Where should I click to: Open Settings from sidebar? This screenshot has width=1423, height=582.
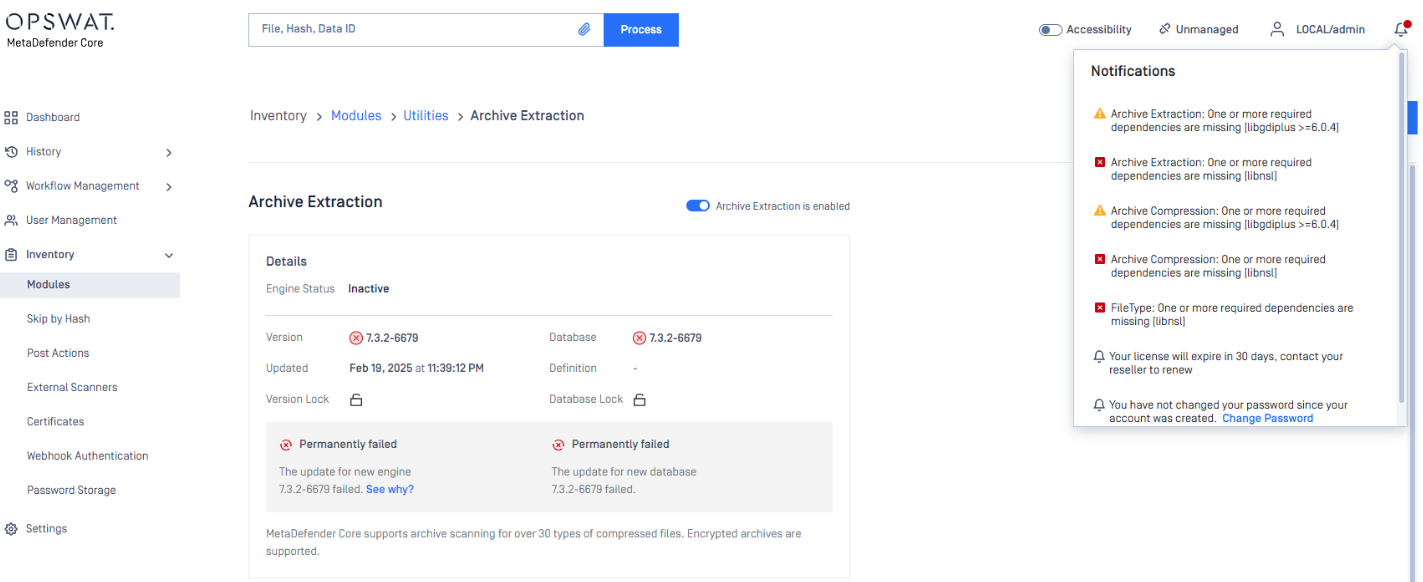pyautogui.click(x=46, y=529)
